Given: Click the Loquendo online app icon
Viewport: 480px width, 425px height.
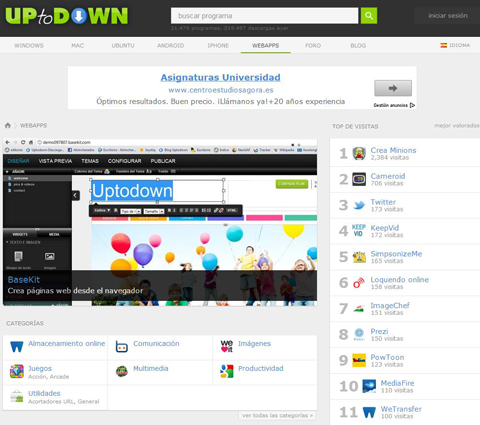Looking at the screenshot, I should (x=359, y=283).
